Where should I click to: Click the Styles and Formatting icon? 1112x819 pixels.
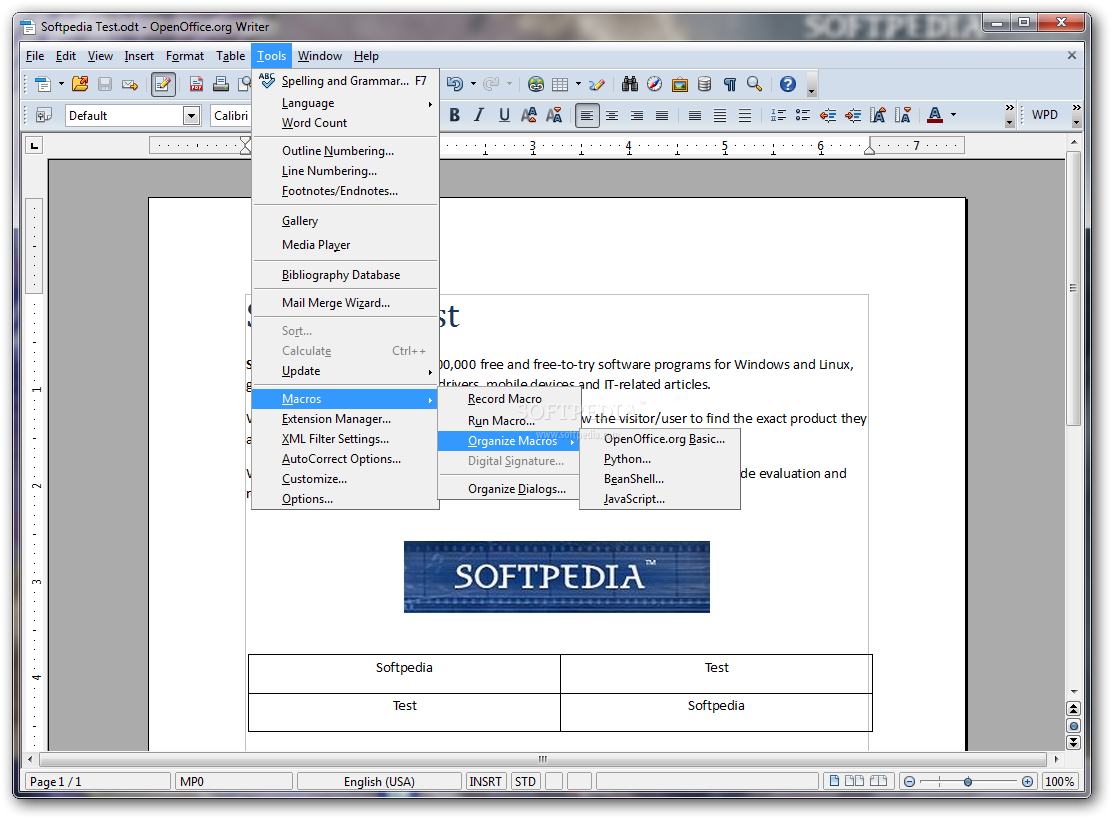(x=44, y=115)
